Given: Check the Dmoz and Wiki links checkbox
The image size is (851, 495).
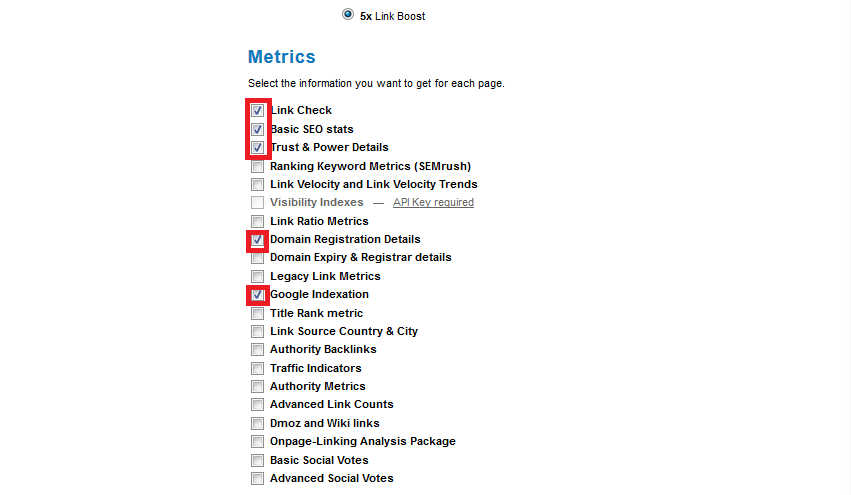Looking at the screenshot, I should point(258,423).
